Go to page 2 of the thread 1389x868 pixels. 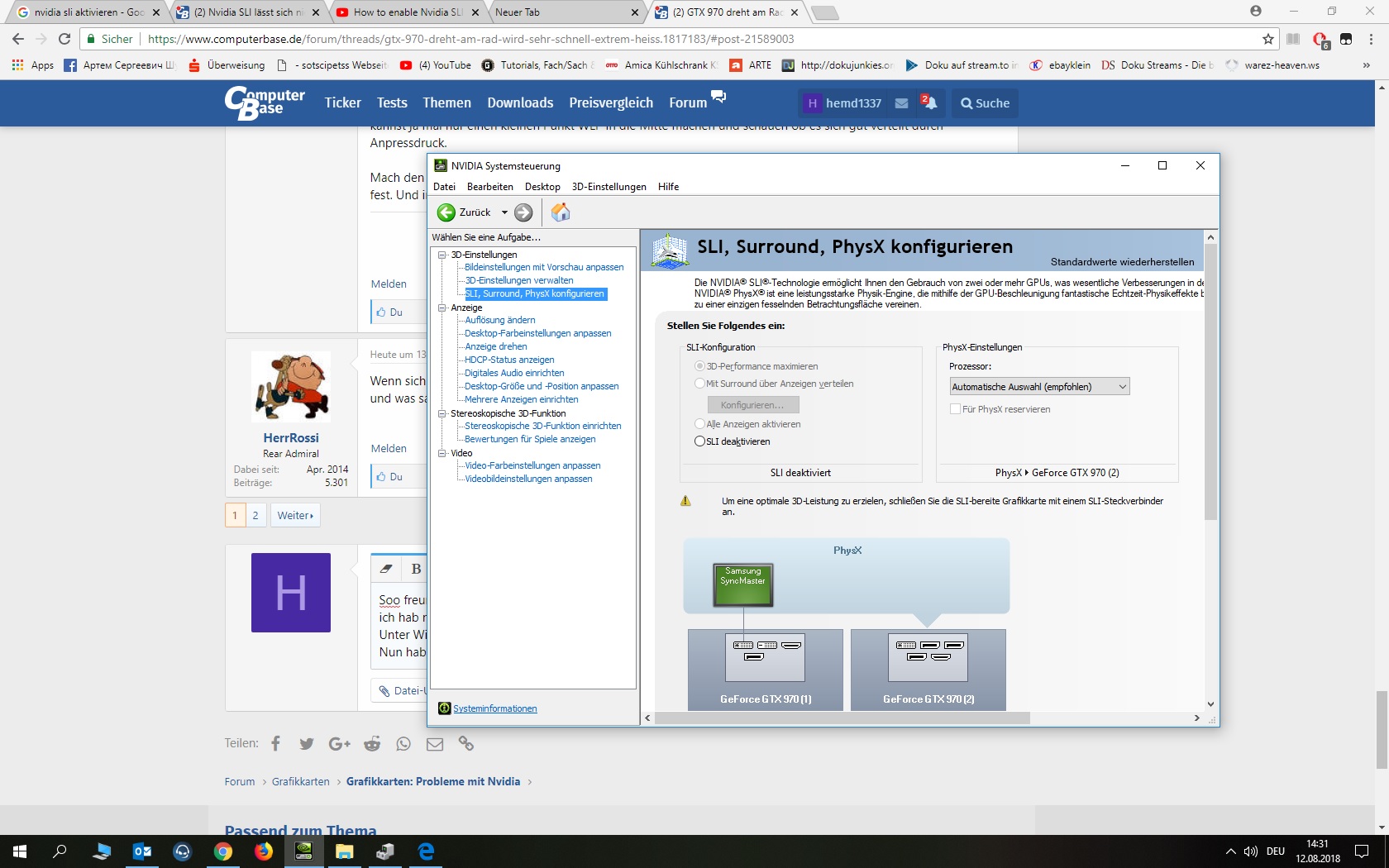(255, 515)
